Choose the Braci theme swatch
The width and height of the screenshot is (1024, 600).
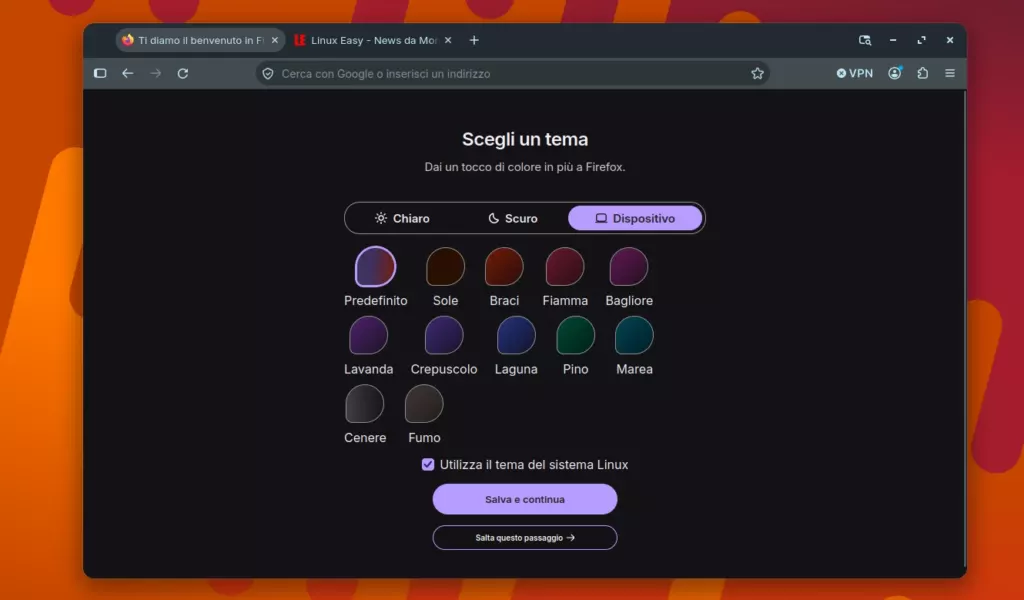coord(504,266)
